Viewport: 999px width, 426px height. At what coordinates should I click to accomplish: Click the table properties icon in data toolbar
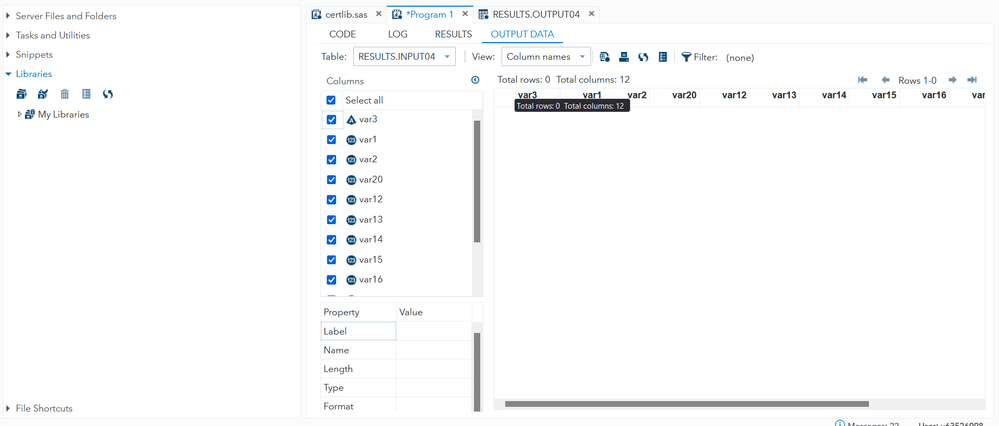coord(663,57)
